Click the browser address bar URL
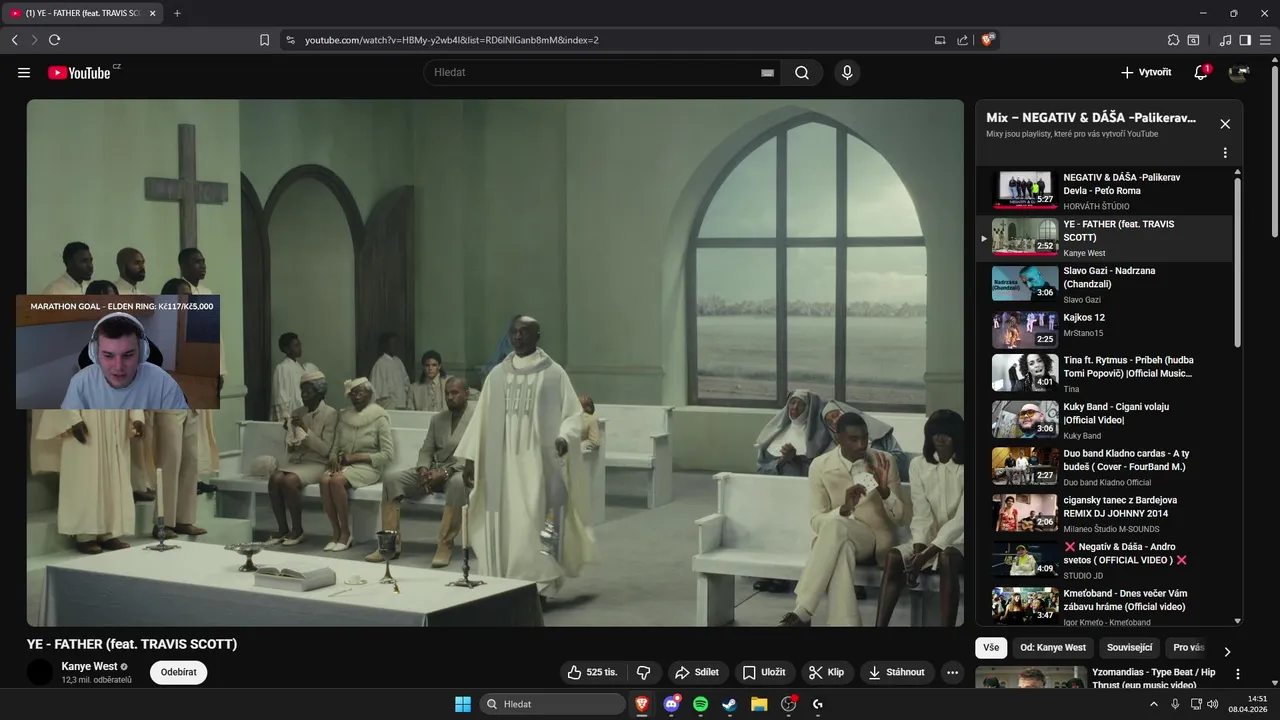This screenshot has width=1280, height=720. 452,40
